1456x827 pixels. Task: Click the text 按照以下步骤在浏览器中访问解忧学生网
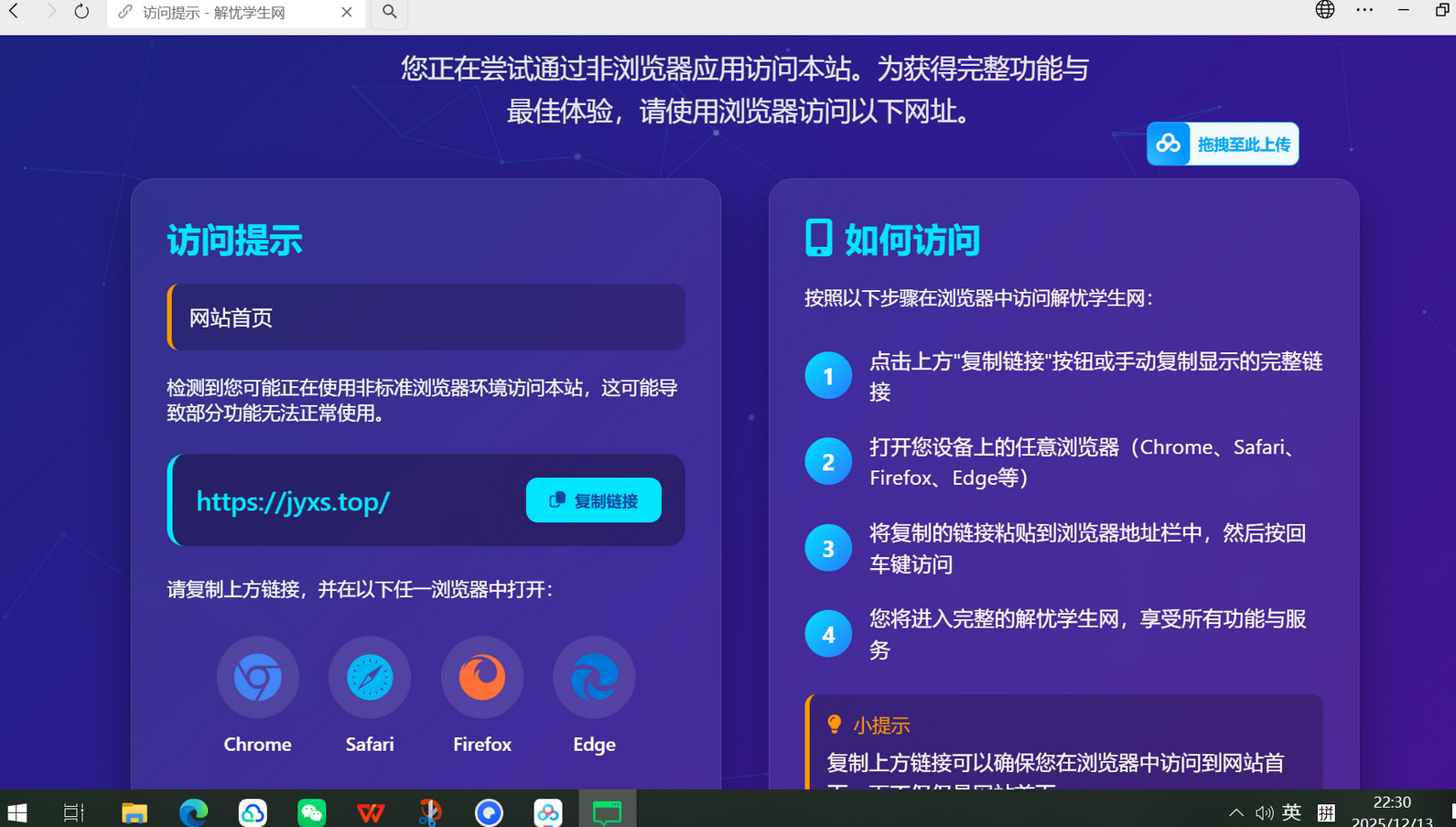(x=978, y=298)
